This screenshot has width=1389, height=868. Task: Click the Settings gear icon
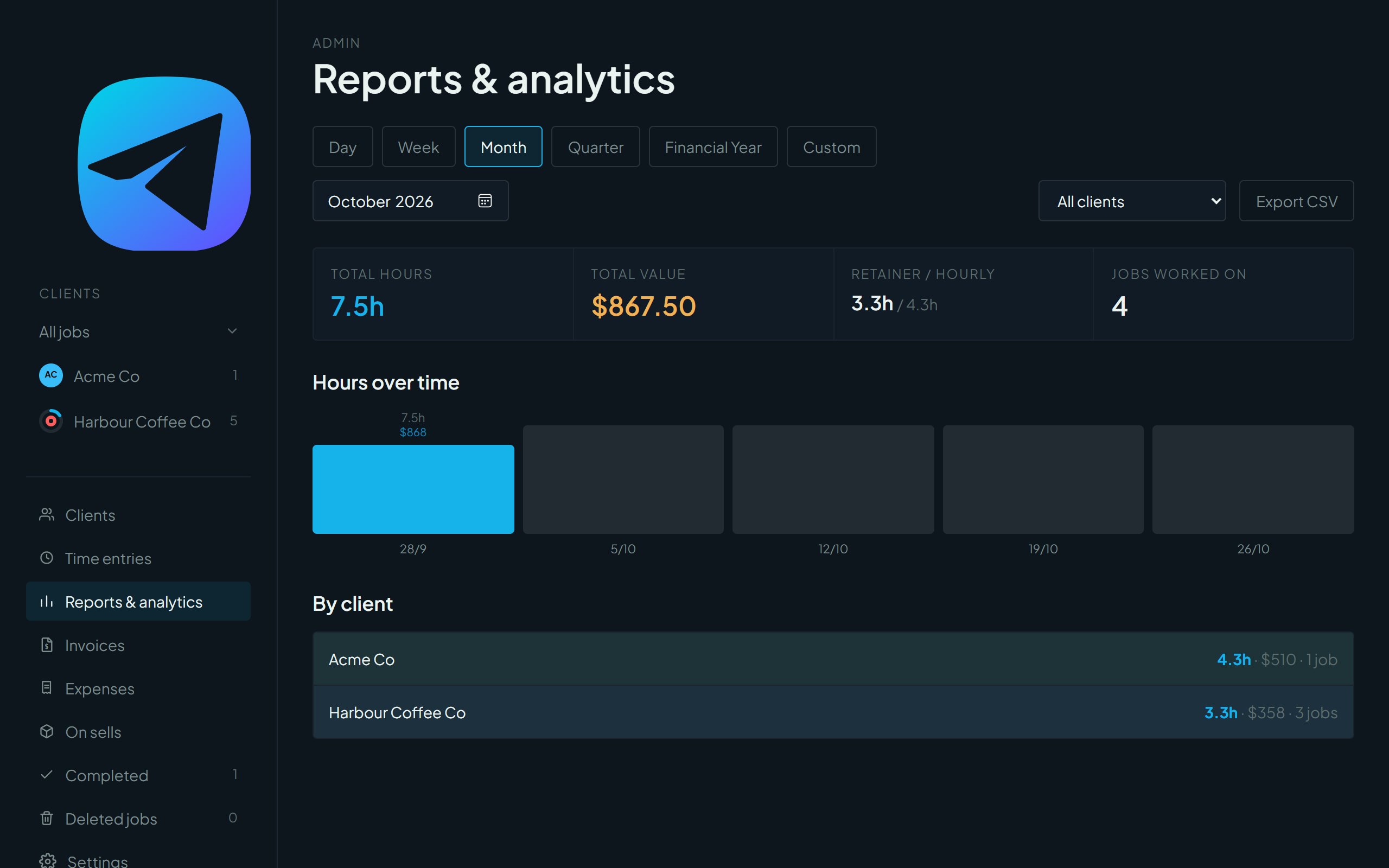(x=48, y=860)
